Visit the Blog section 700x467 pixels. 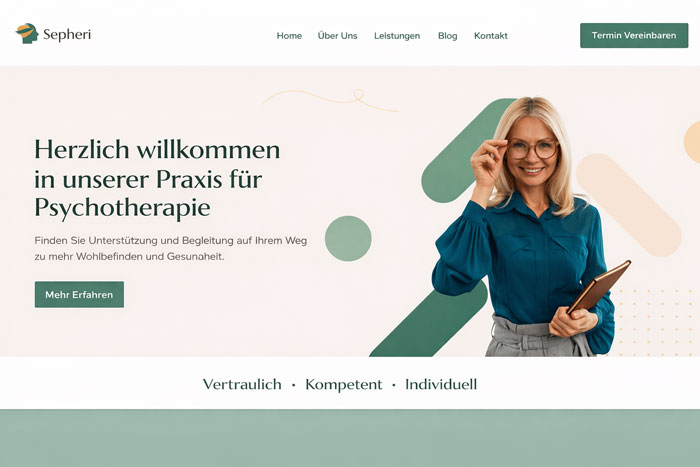pyautogui.click(x=447, y=36)
